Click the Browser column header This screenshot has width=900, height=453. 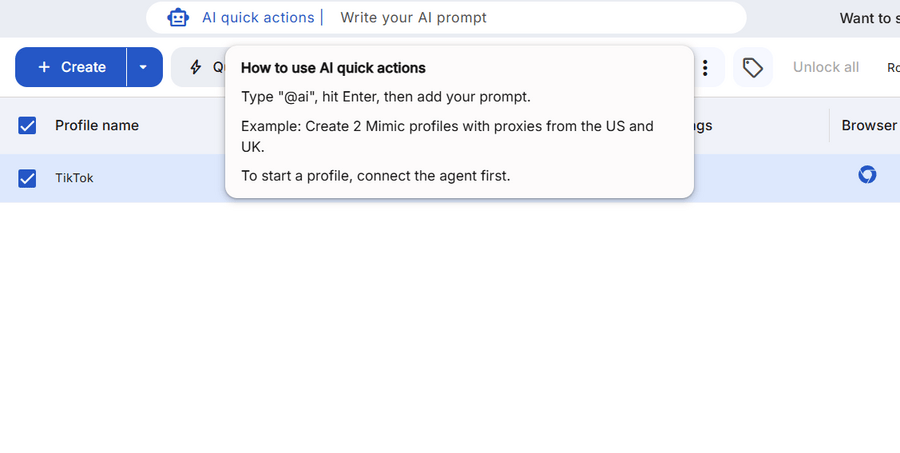[868, 125]
